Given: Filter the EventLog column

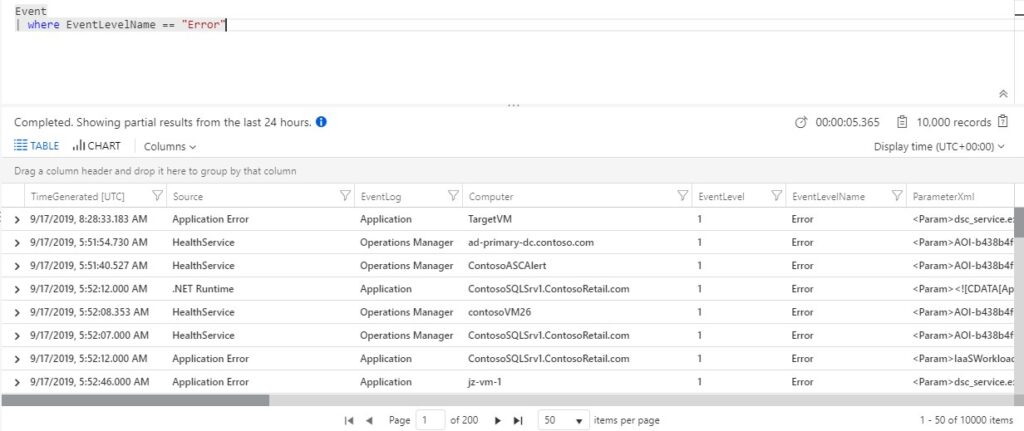Looking at the screenshot, I should tap(453, 196).
